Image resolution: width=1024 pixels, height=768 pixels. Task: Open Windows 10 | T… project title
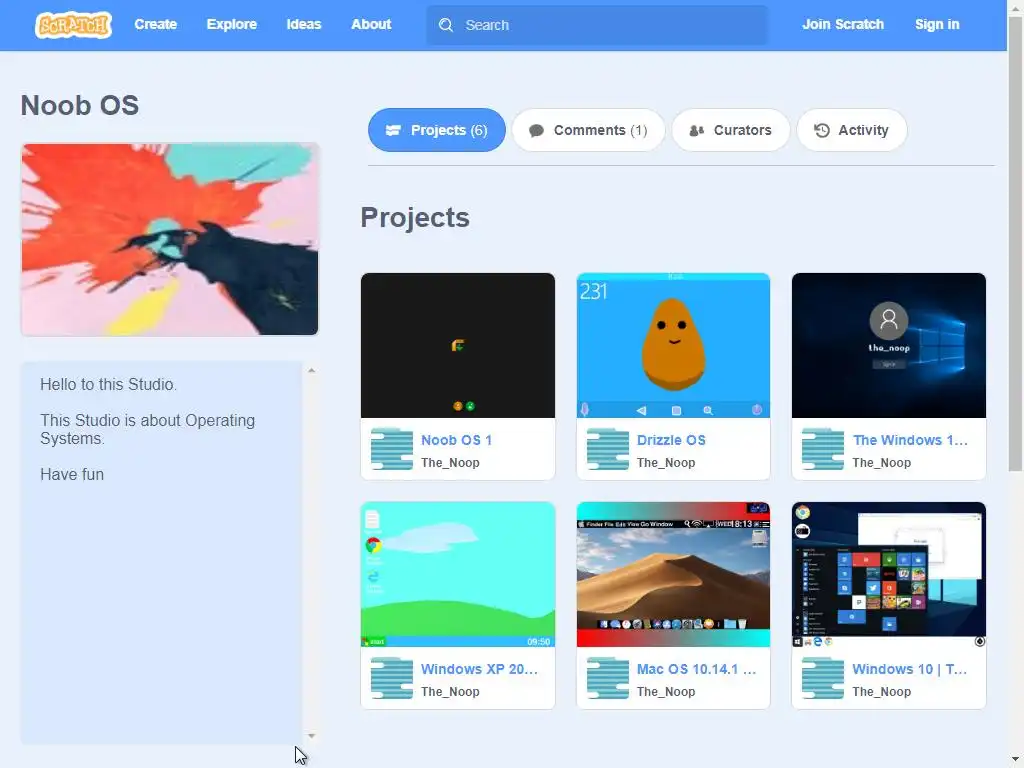909,669
